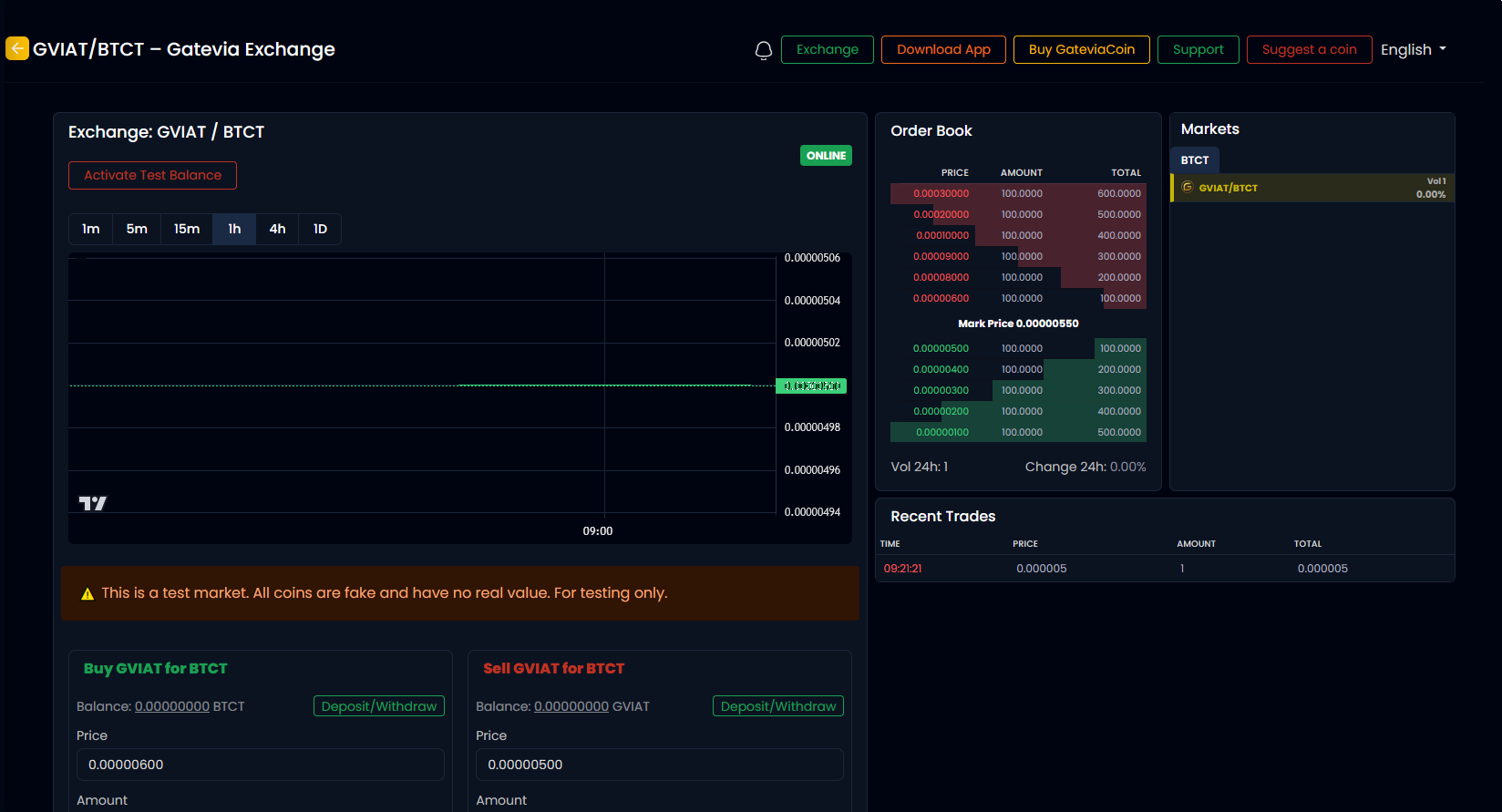Click the ONLINE status badge
1502x812 pixels.
tap(826, 156)
